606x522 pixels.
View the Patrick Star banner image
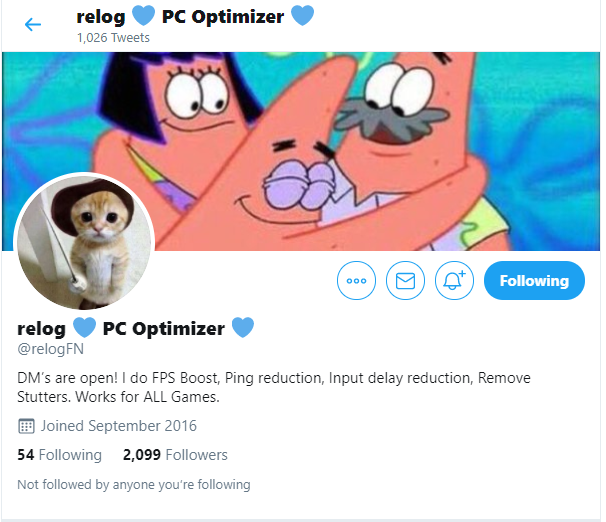pos(301,151)
